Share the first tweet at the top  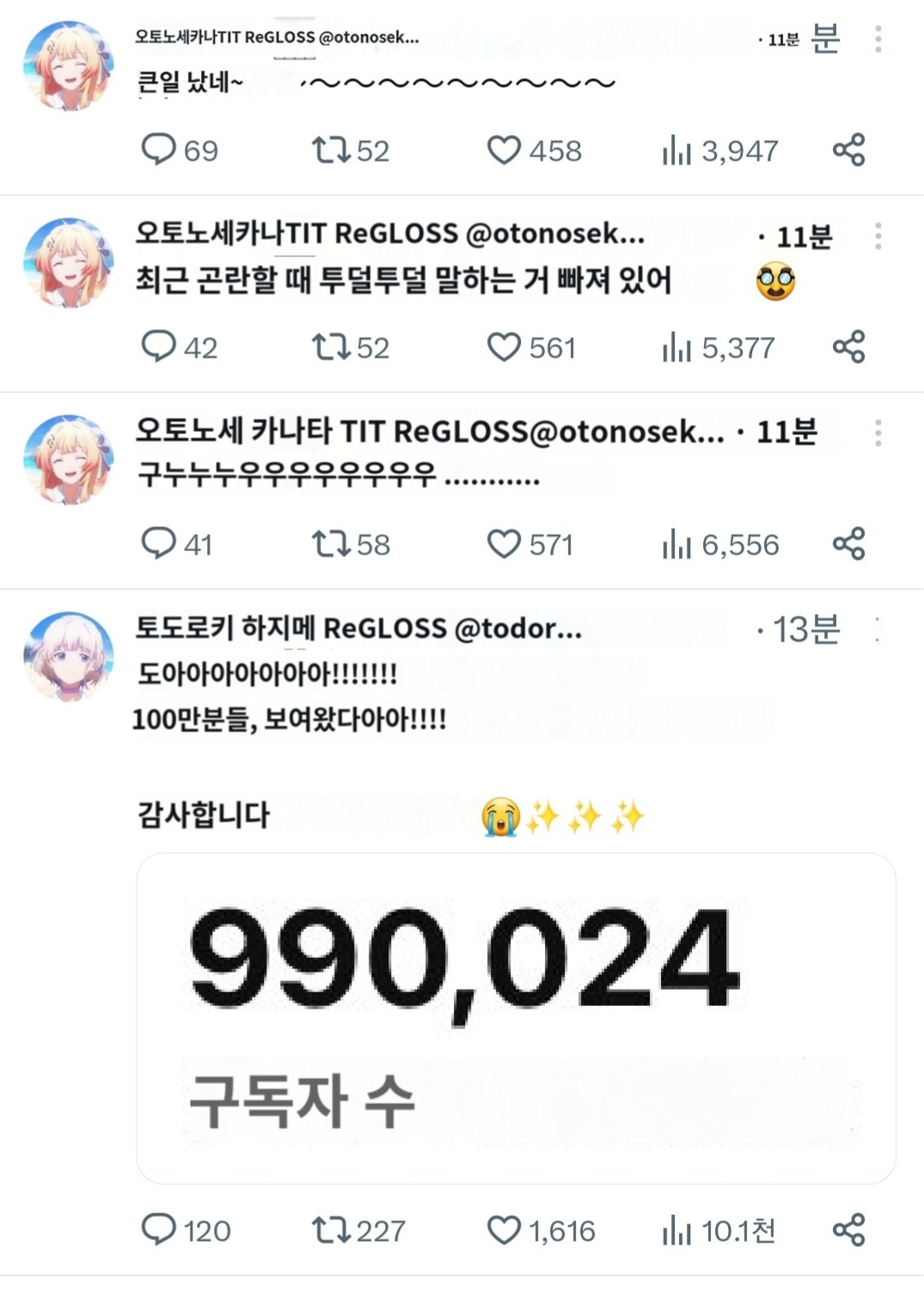coord(848,150)
